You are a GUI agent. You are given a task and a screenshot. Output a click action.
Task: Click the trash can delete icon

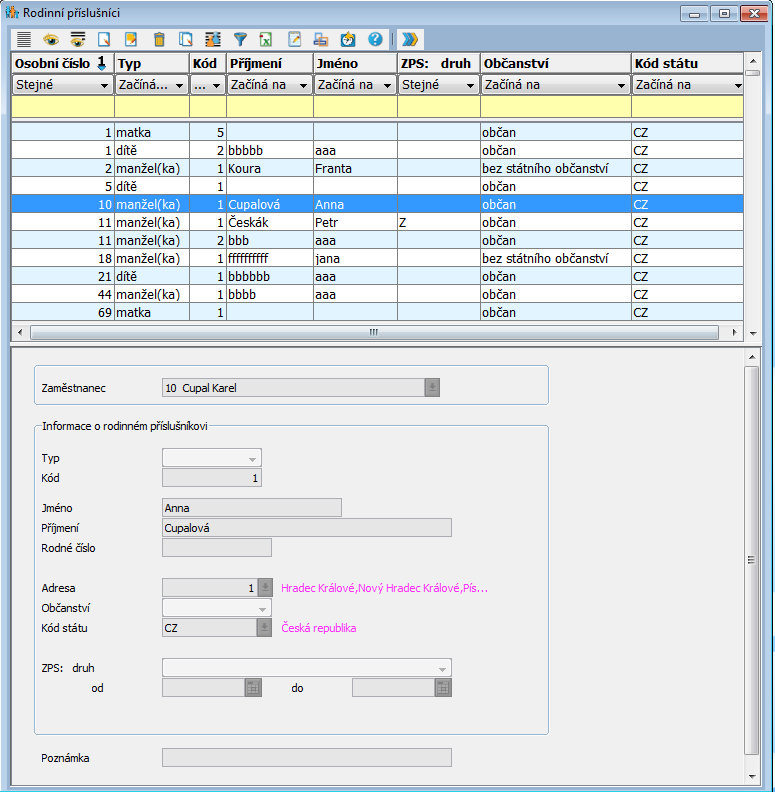(x=159, y=39)
